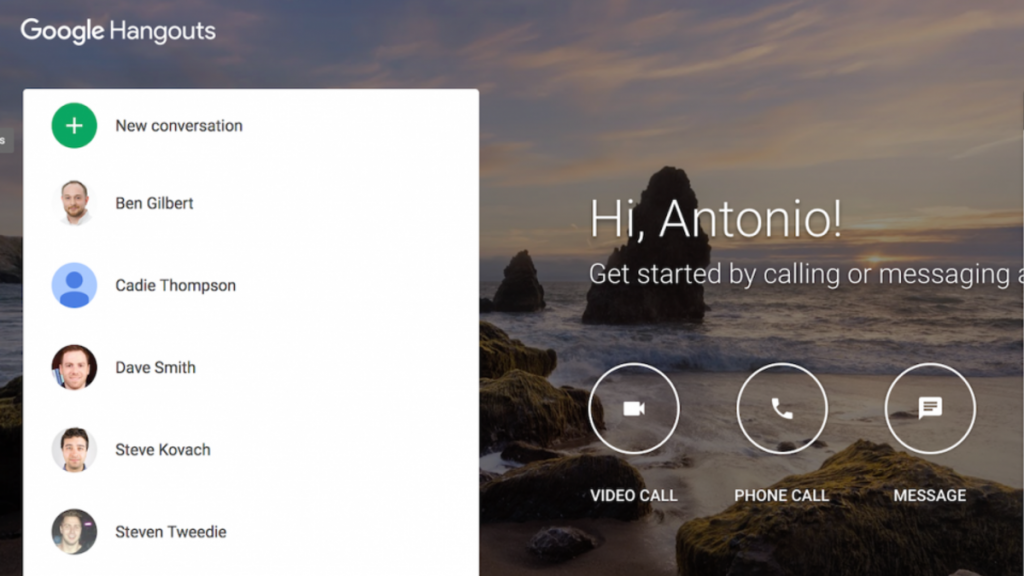Image resolution: width=1024 pixels, height=576 pixels.
Task: Select Cadie Thompson from contacts
Action: click(176, 285)
